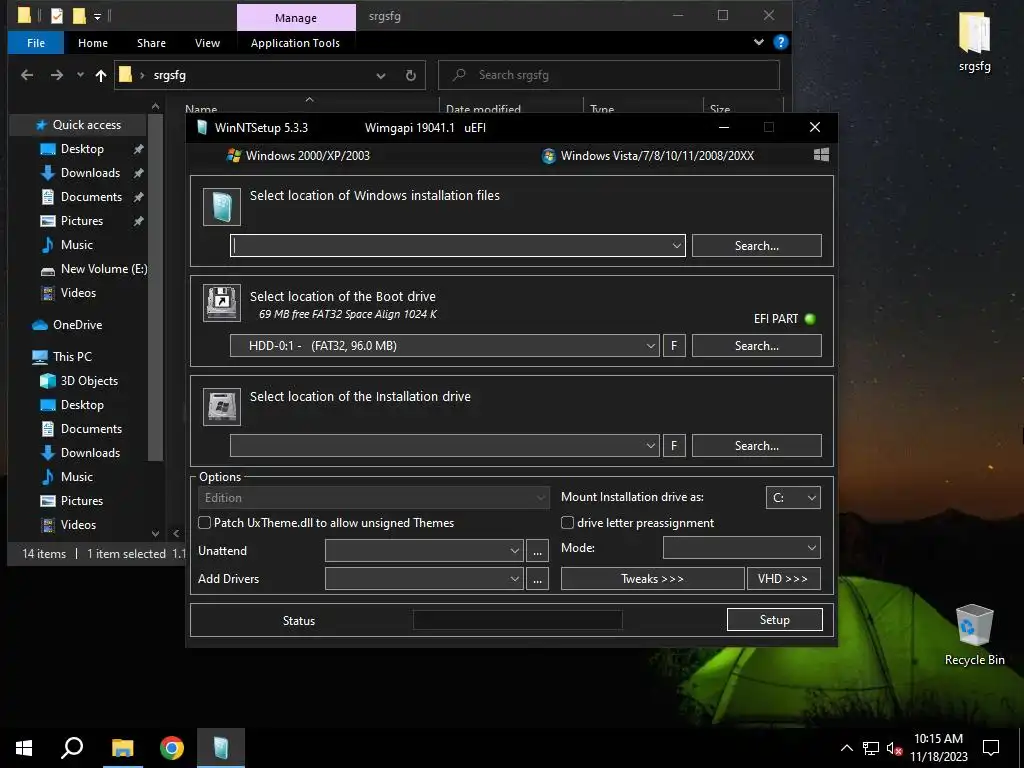Screen dimensions: 1024x768
Task: Navigate forward in File Explorer
Action: [x=57, y=75]
